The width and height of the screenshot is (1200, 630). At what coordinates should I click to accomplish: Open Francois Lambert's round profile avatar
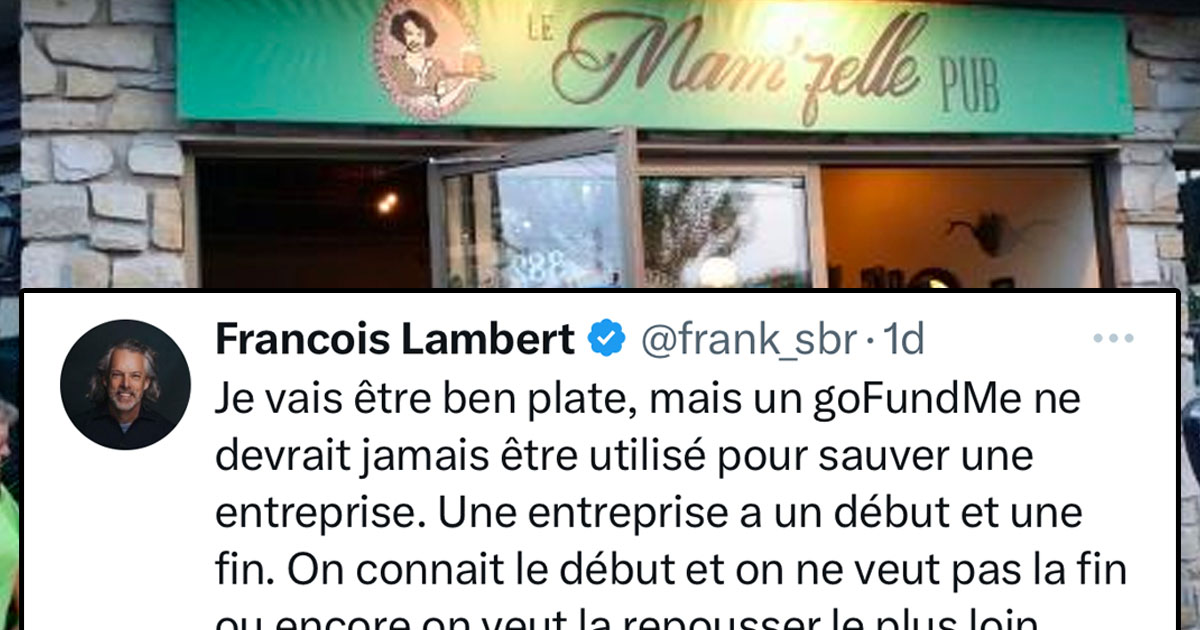[125, 385]
